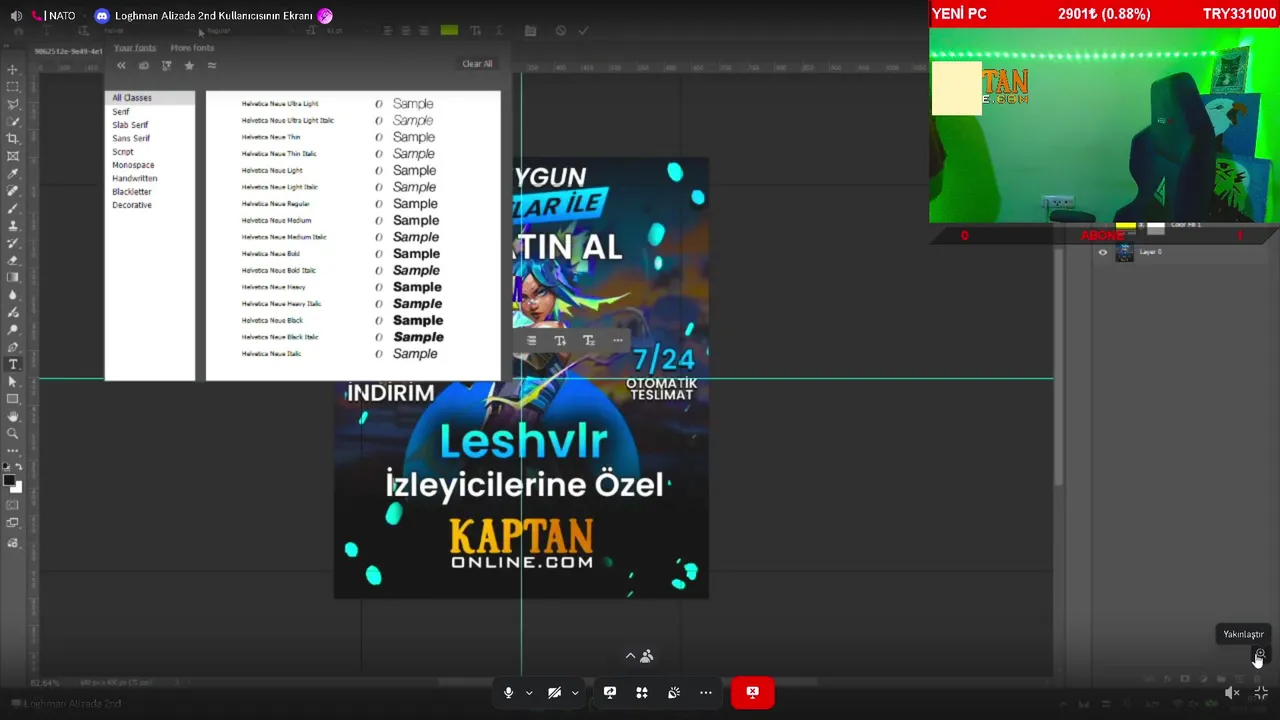Select the Polygonal Lasso tool
Image resolution: width=1280 pixels, height=720 pixels.
pyautogui.click(x=13, y=104)
